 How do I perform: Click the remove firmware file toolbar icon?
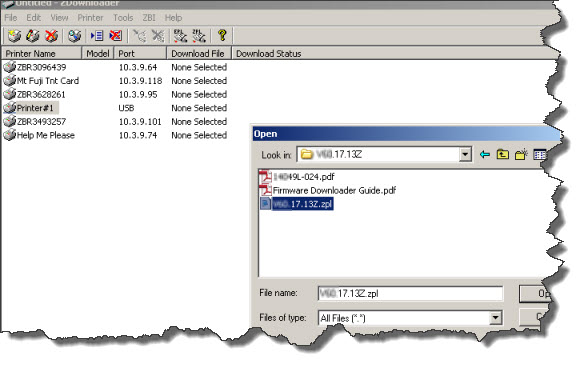point(115,36)
